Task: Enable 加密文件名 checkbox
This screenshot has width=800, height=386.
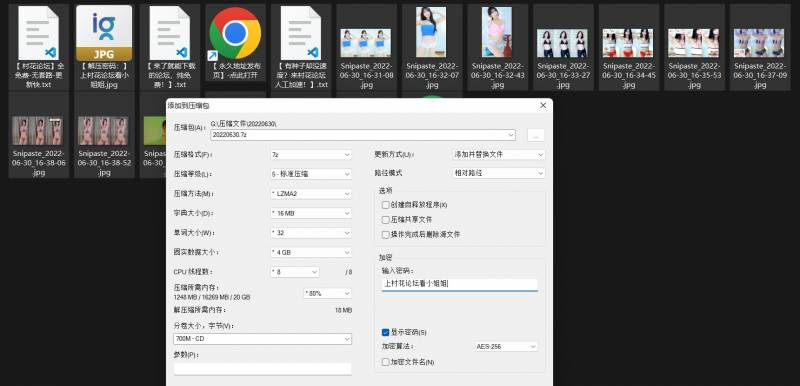Action: pyautogui.click(x=386, y=362)
